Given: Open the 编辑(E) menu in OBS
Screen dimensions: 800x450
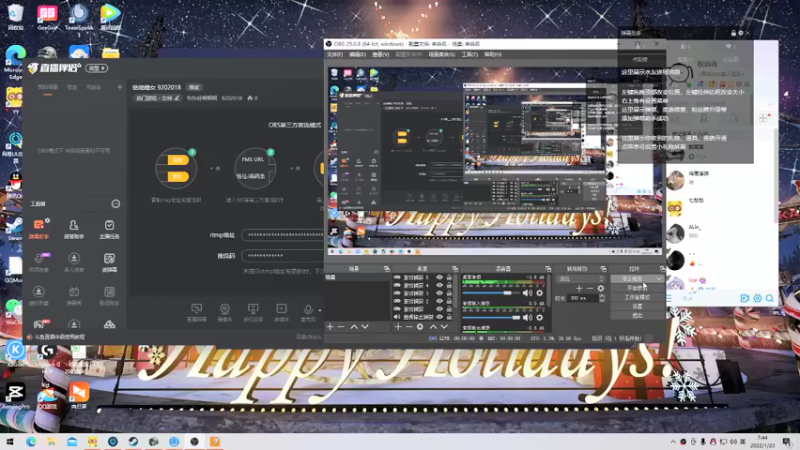Looking at the screenshot, I should pyautogui.click(x=357, y=55).
